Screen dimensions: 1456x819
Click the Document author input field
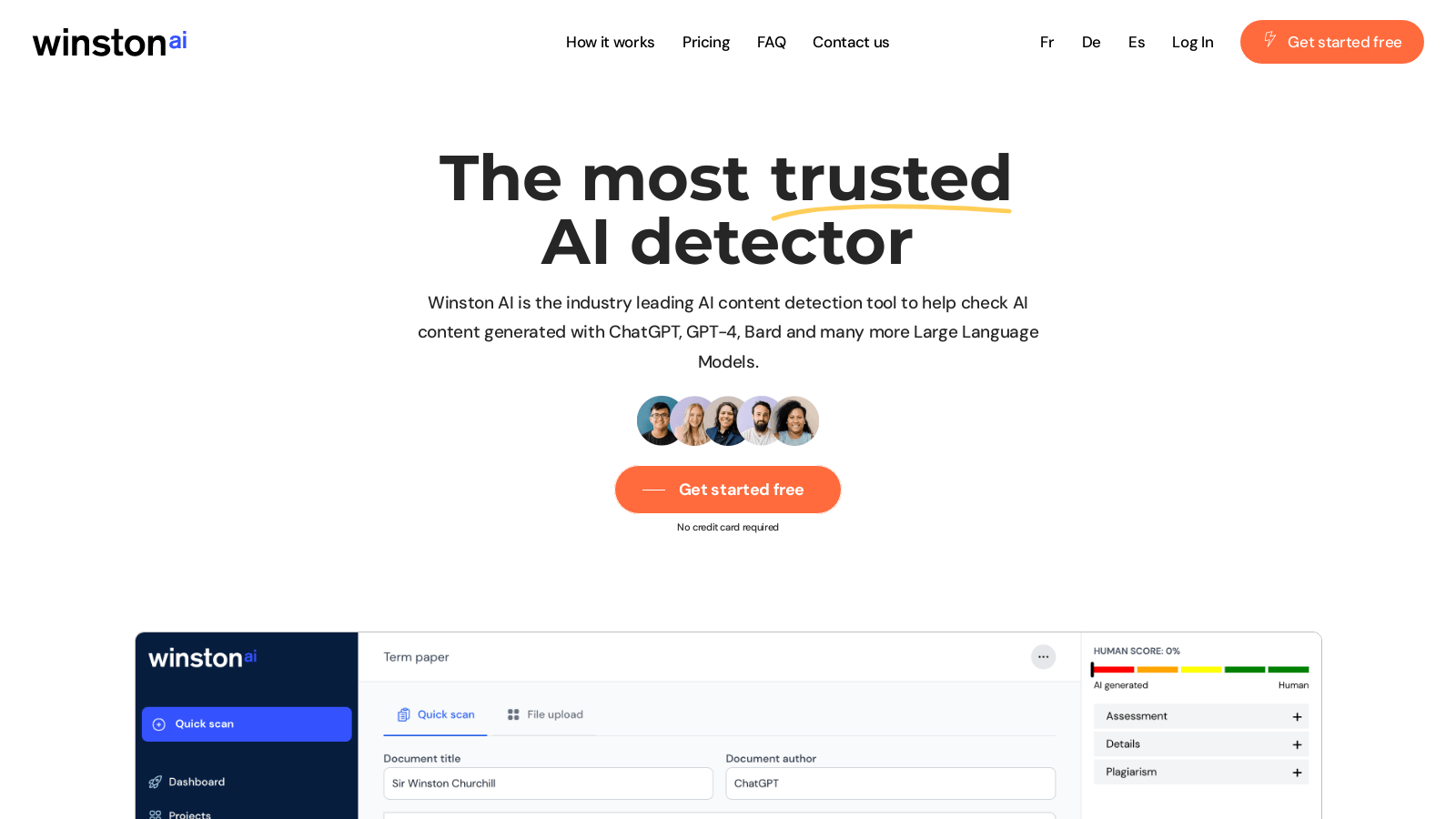890,784
